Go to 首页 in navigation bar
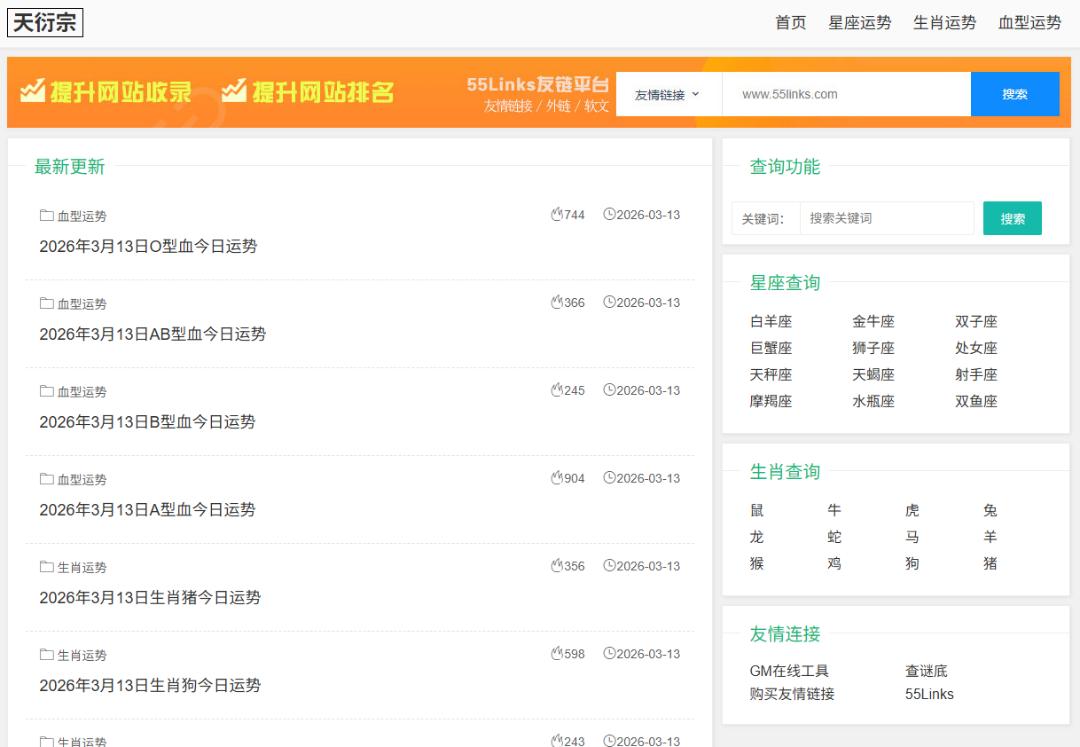Viewport: 1080px width, 747px height. [x=790, y=23]
